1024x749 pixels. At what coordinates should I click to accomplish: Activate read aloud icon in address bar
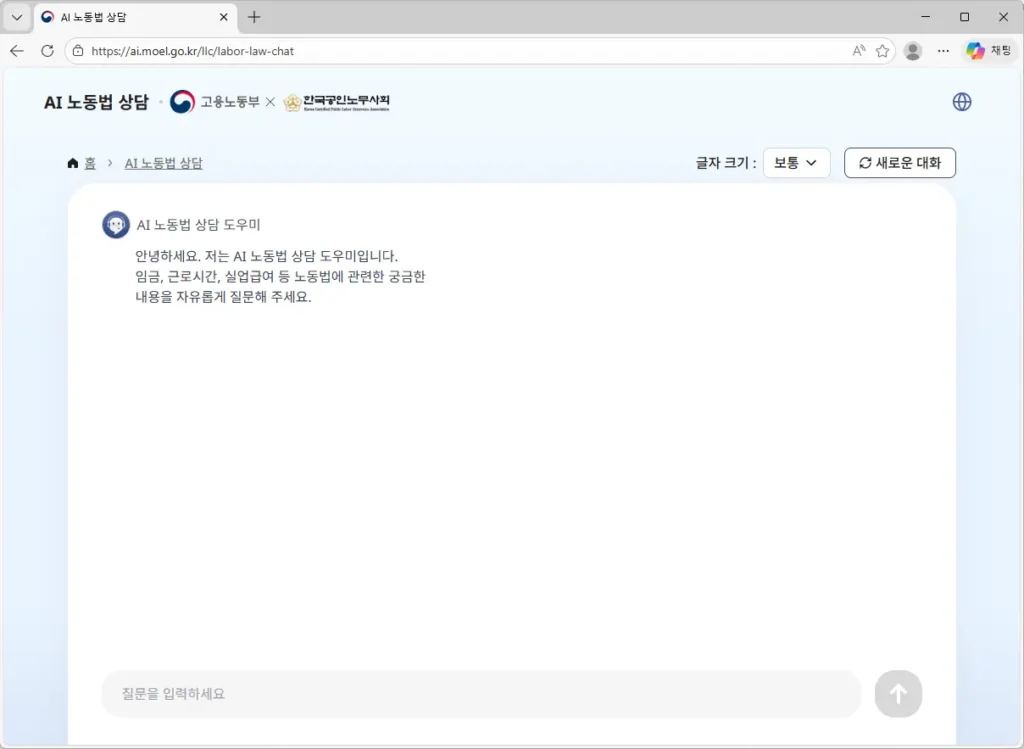coord(858,50)
